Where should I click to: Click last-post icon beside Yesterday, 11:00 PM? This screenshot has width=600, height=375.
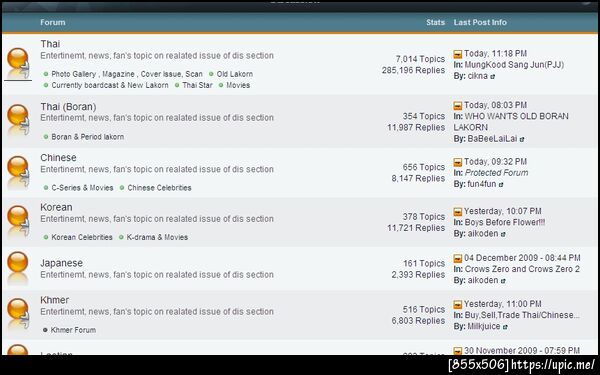(x=458, y=305)
